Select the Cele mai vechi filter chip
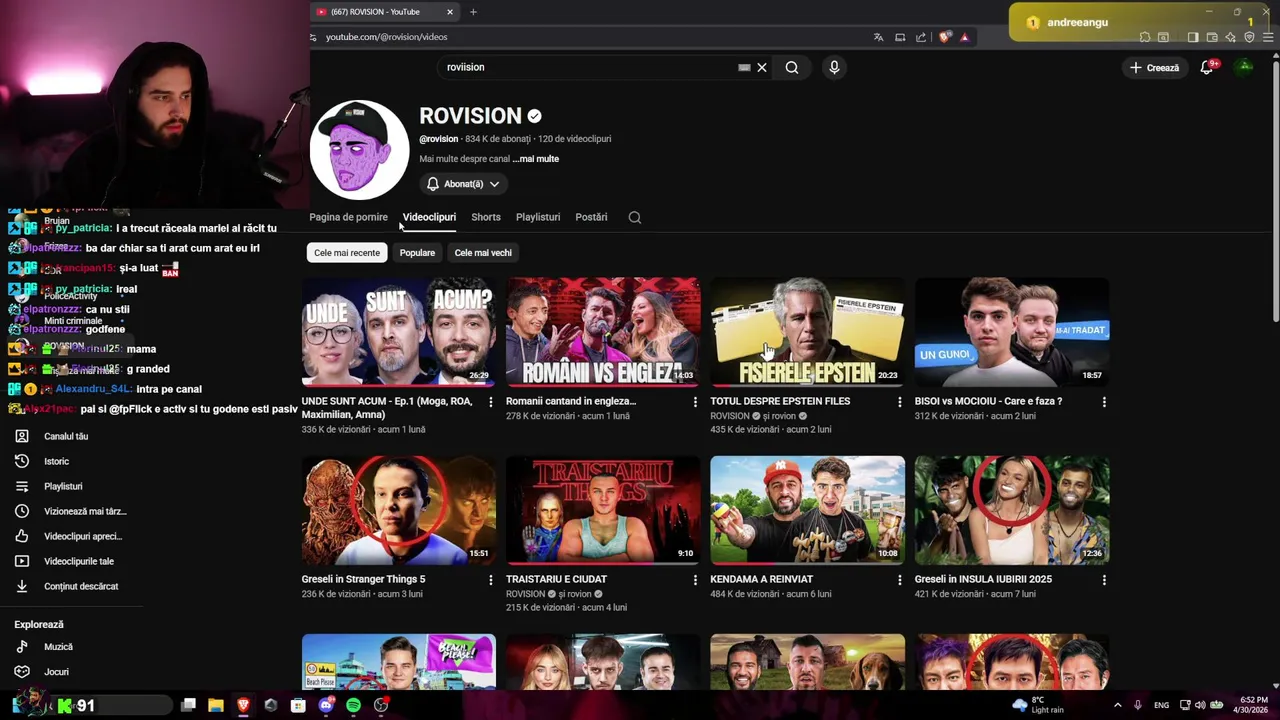This screenshot has width=1280, height=720. click(x=483, y=253)
